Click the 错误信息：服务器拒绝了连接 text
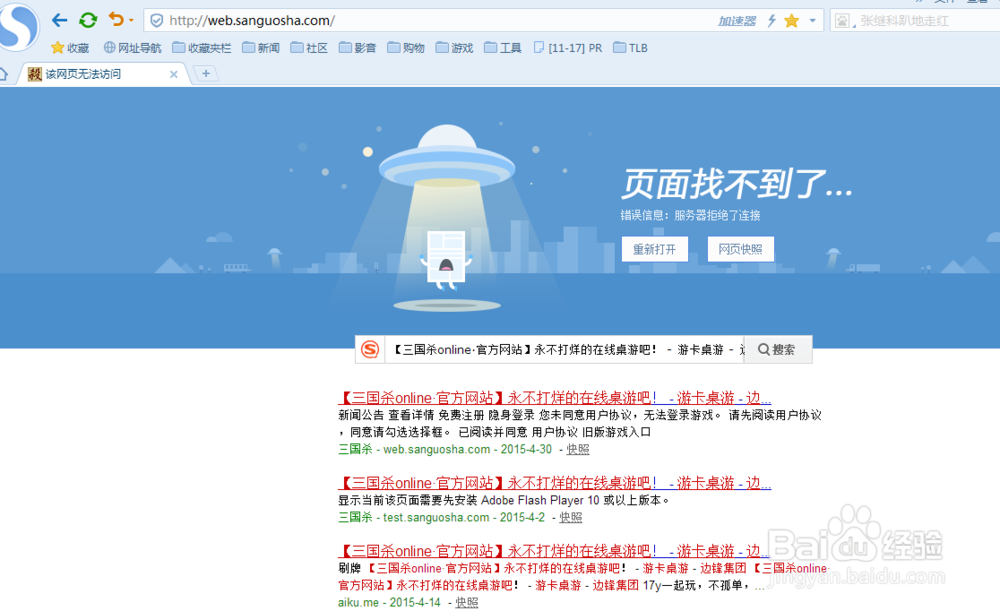The image size is (1000, 611). pyautogui.click(x=690, y=215)
